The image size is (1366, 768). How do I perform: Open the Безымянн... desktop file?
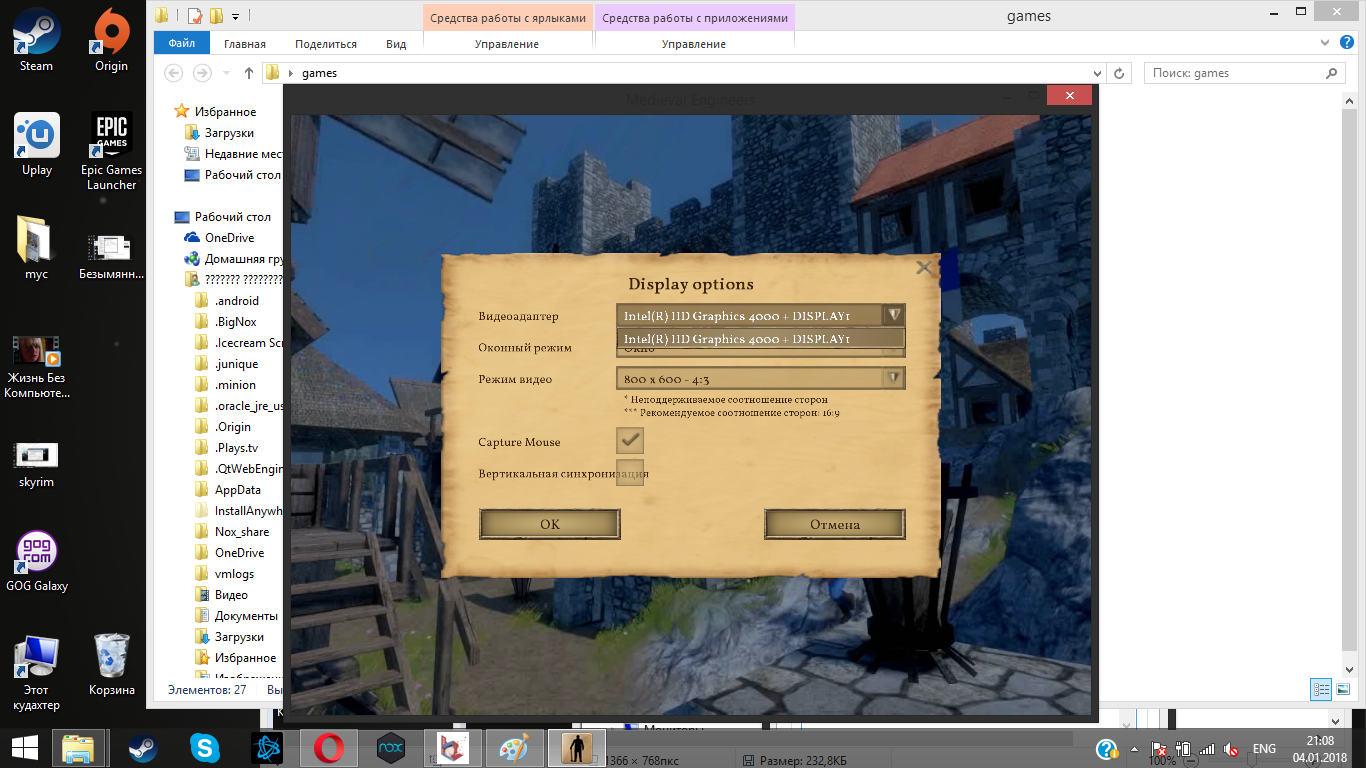(x=111, y=256)
